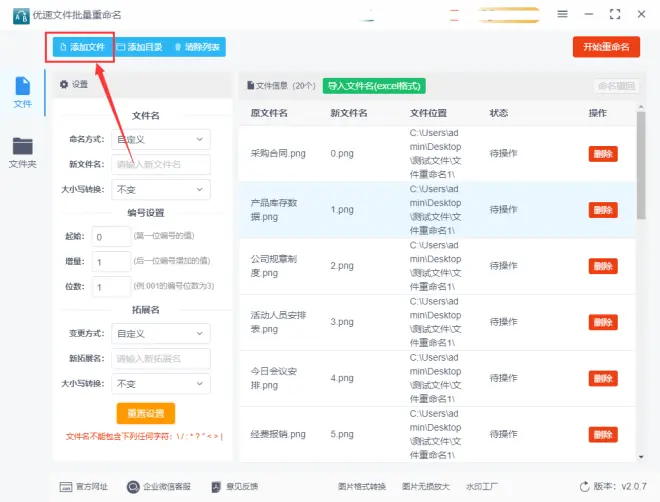Click the scrollbar down arrow
660x502 pixels.
[641, 457]
